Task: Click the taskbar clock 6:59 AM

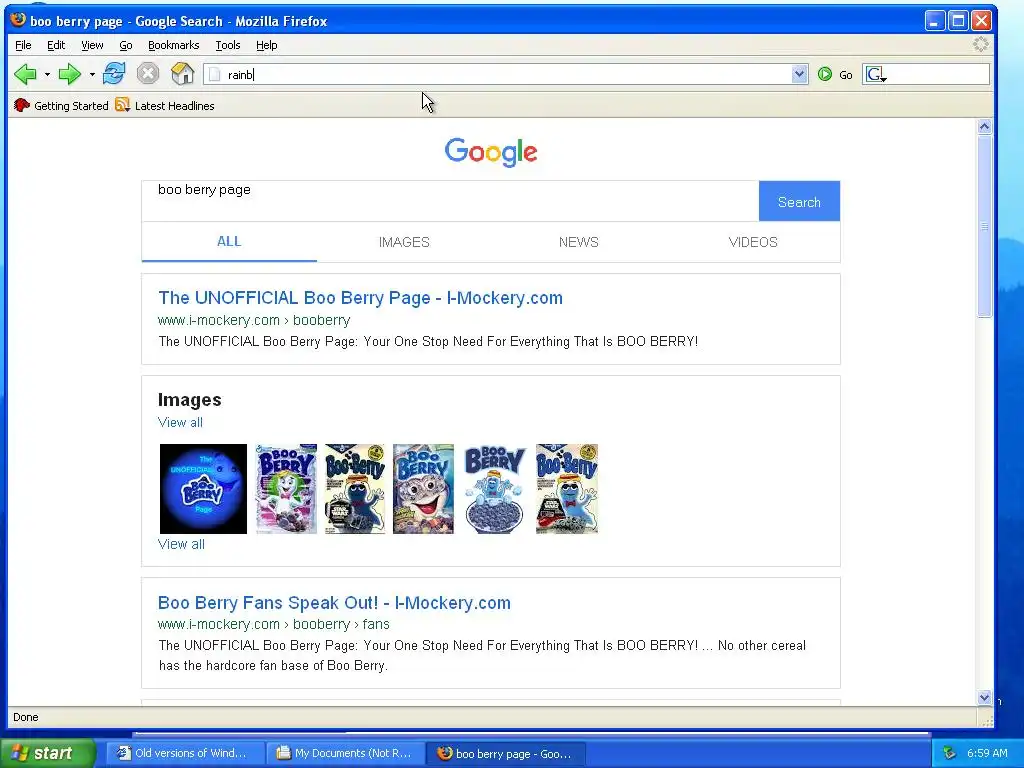Action: click(987, 753)
